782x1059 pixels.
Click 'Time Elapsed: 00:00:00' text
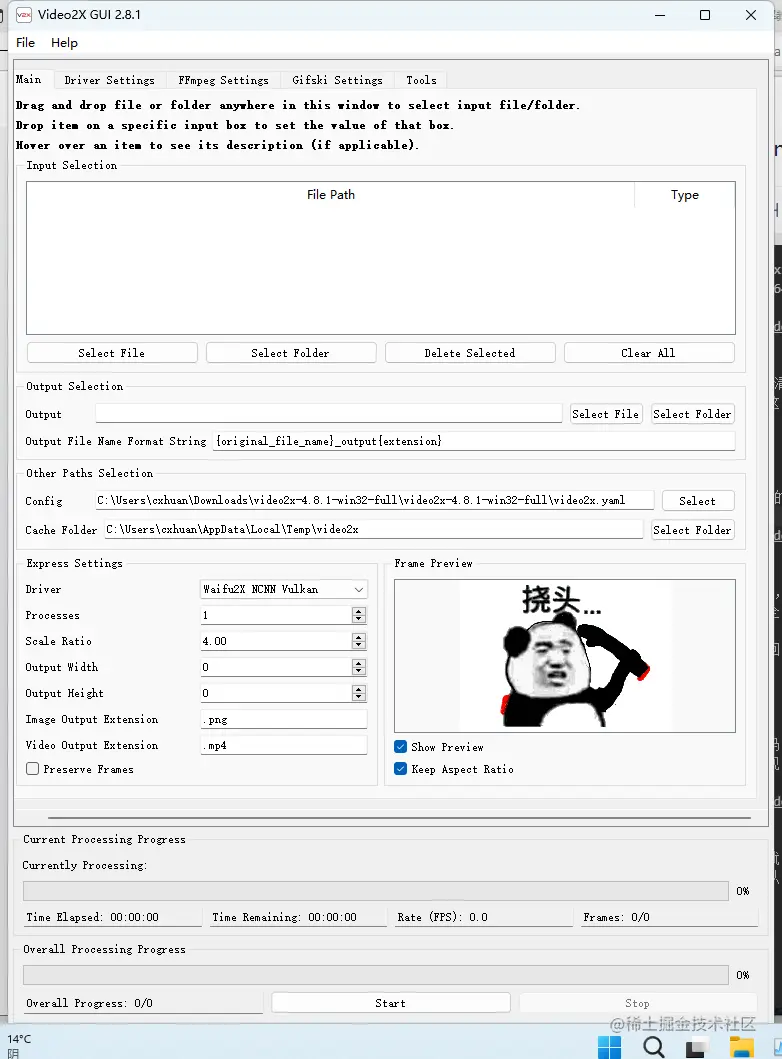click(x=93, y=917)
